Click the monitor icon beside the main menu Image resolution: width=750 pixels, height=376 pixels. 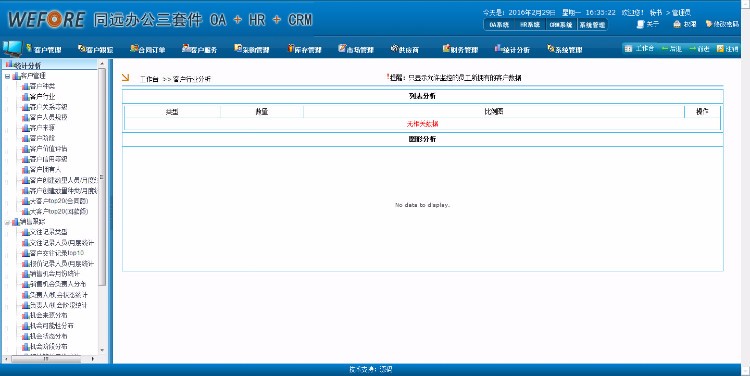click(12, 48)
